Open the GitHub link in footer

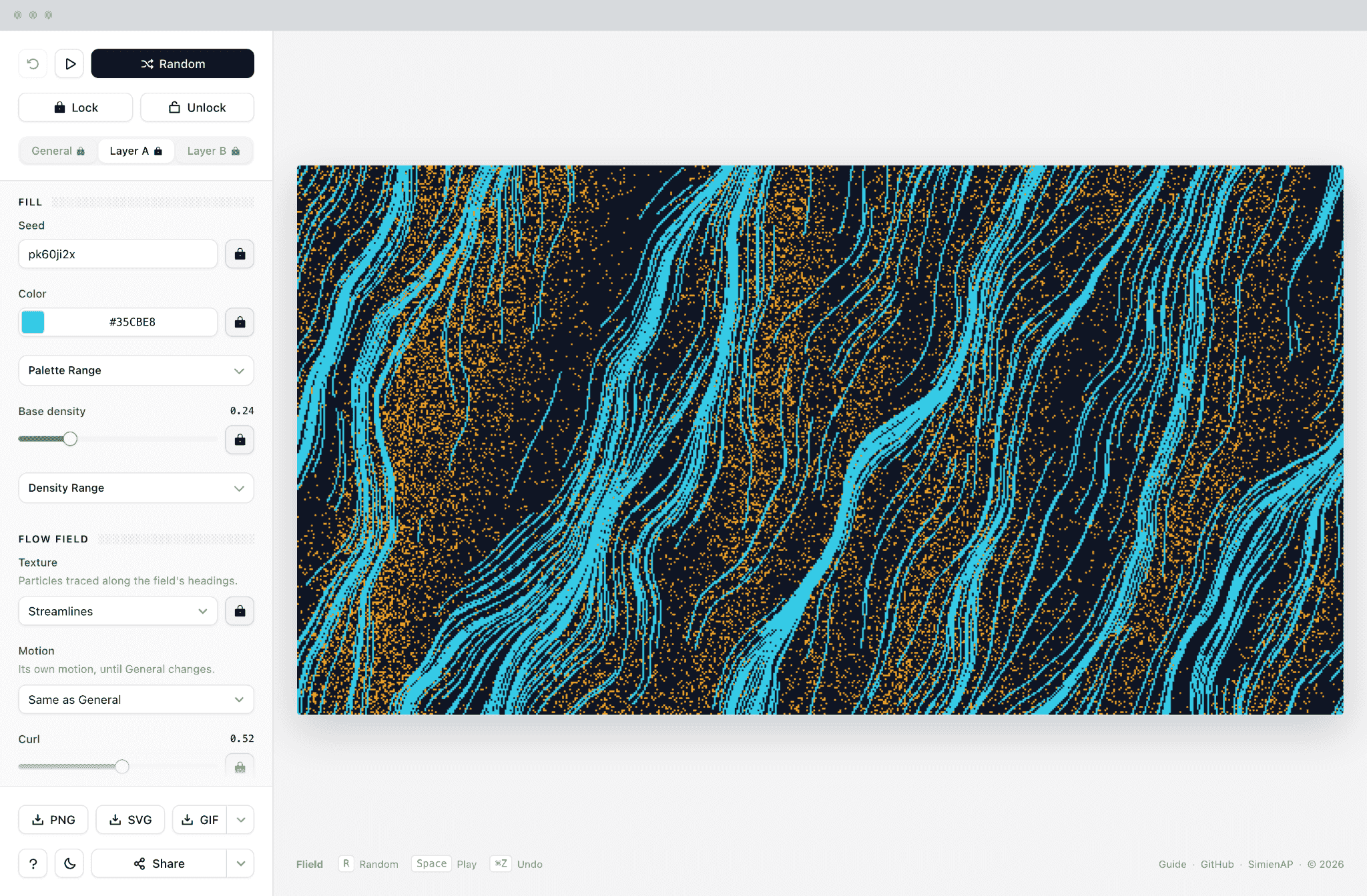click(1217, 864)
